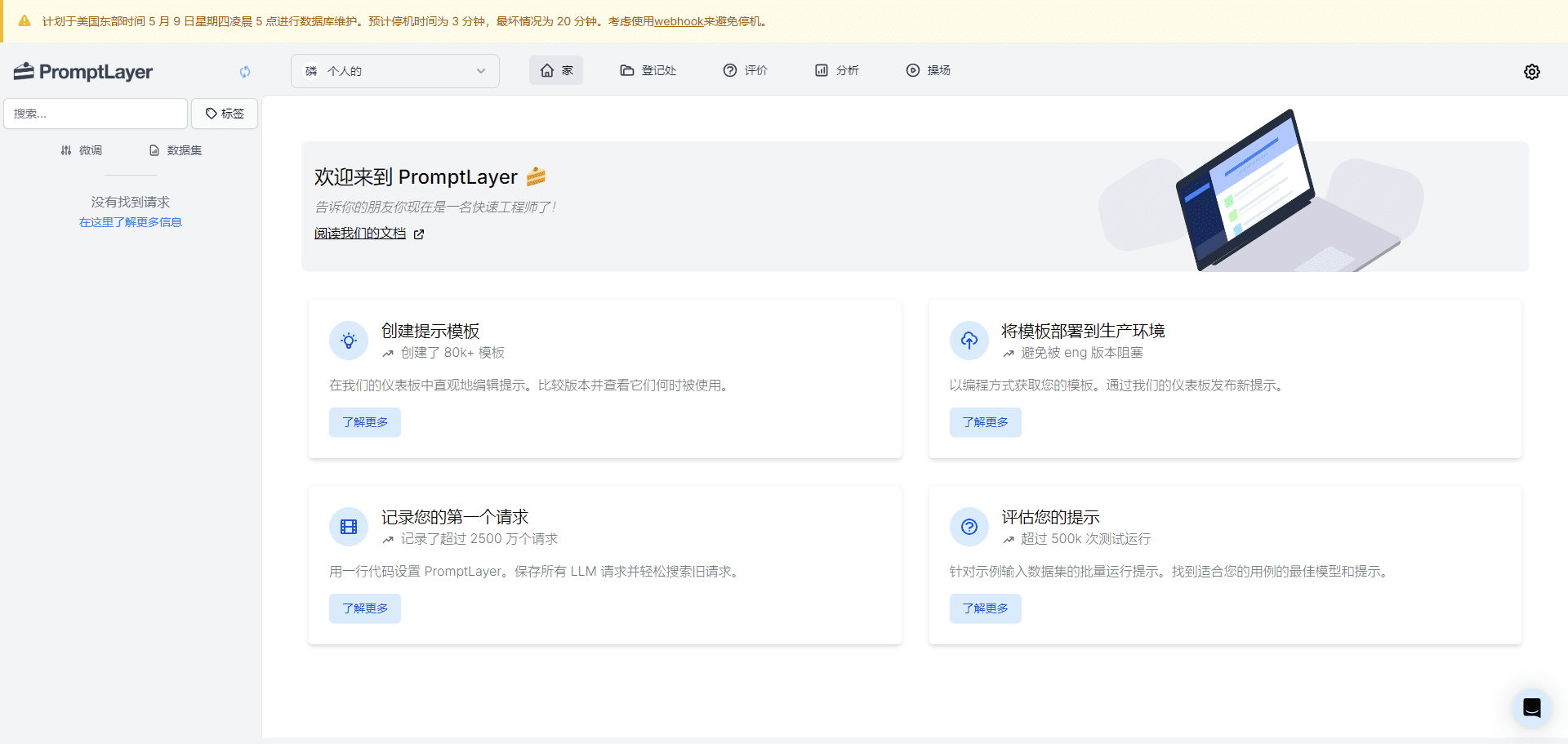The height and width of the screenshot is (744, 1568).
Task: Open the chat support widget
Action: 1531,707
